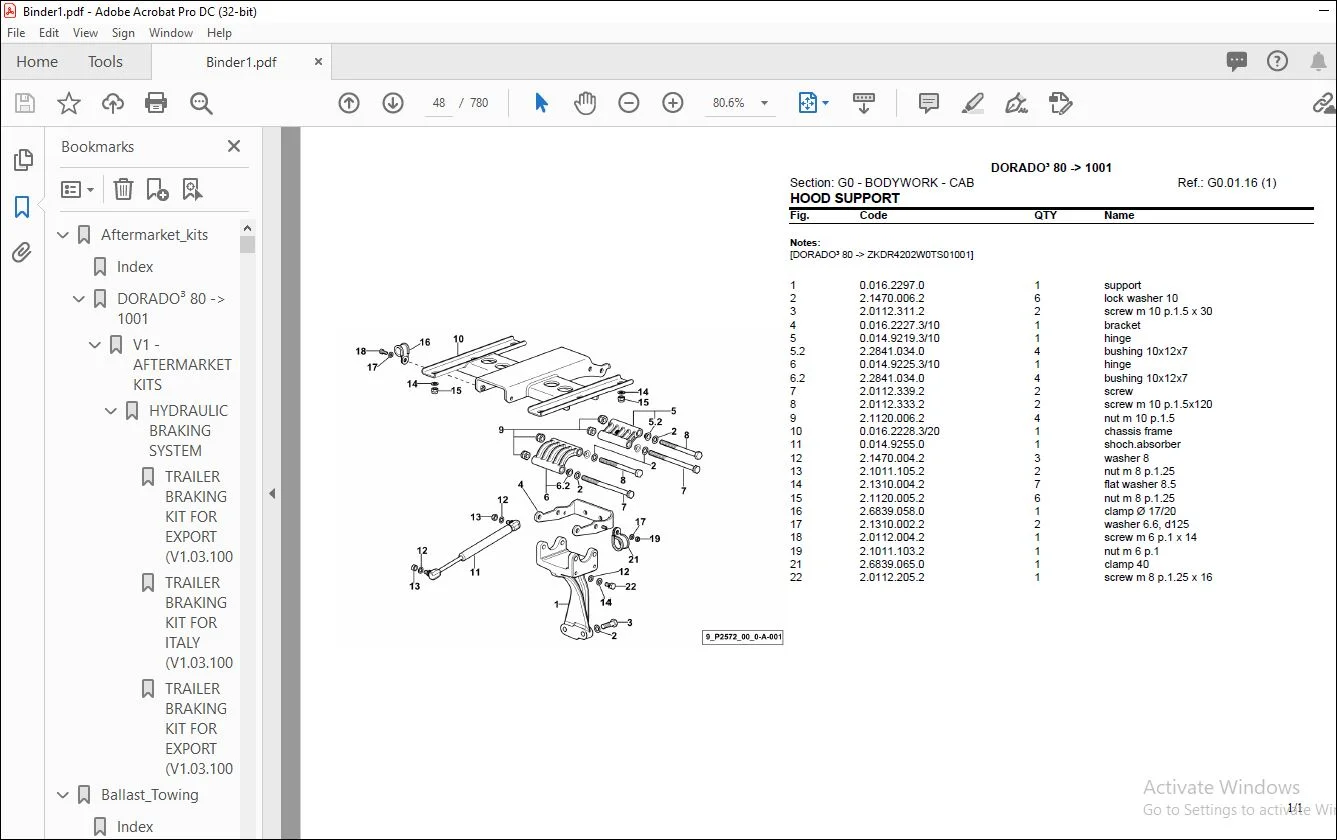The width and height of the screenshot is (1337, 840).
Task: Open the Edit menu
Action: point(49,33)
